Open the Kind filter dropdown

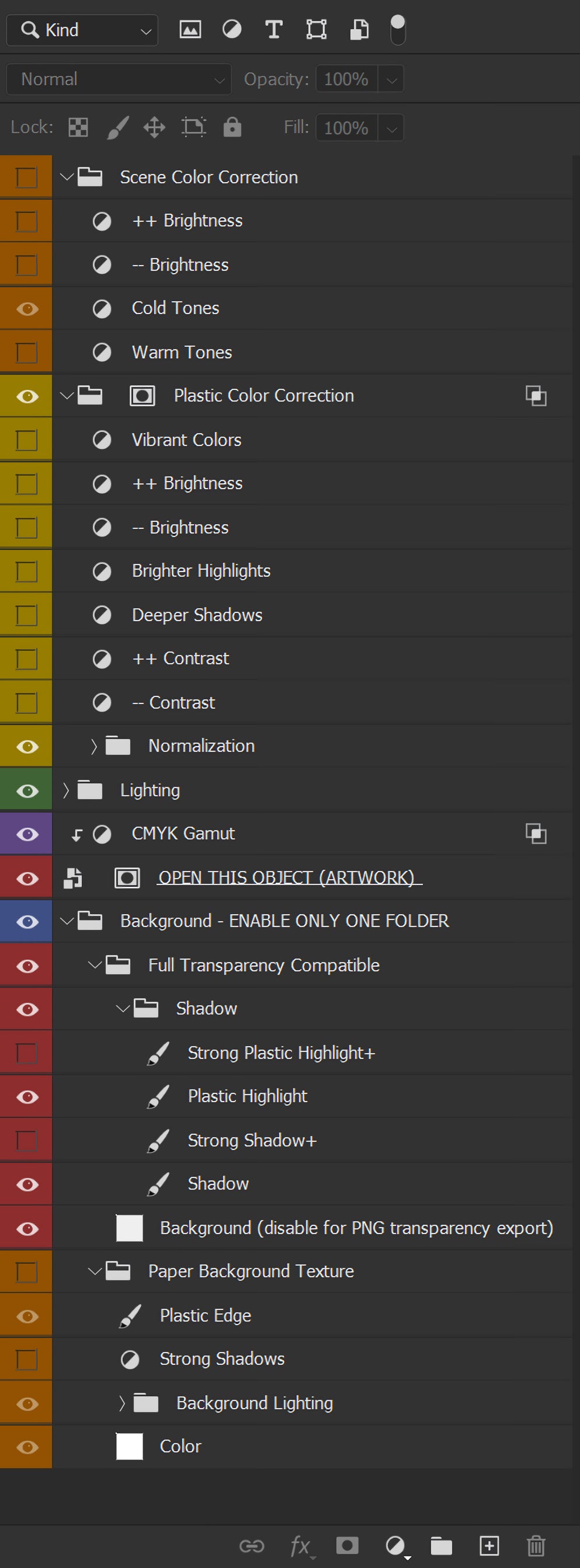coord(82,30)
